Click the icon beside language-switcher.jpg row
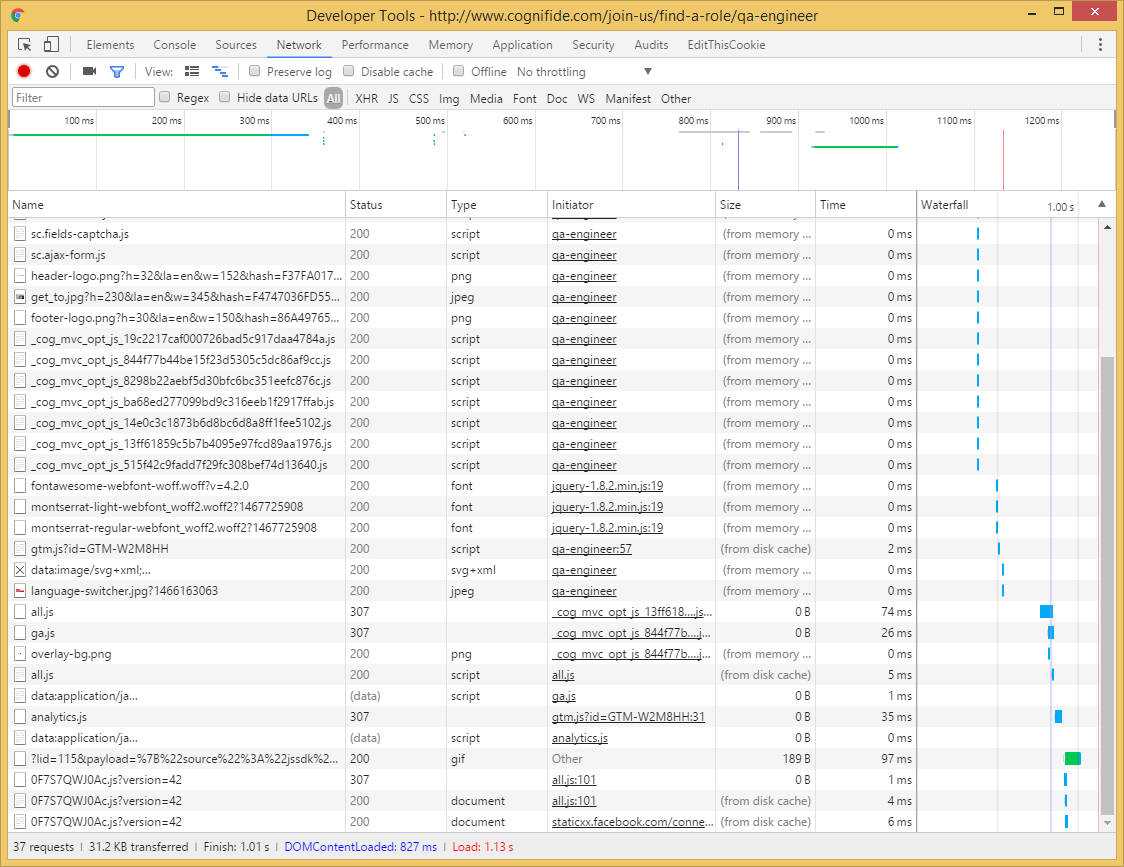This screenshot has width=1124, height=867. coord(20,591)
